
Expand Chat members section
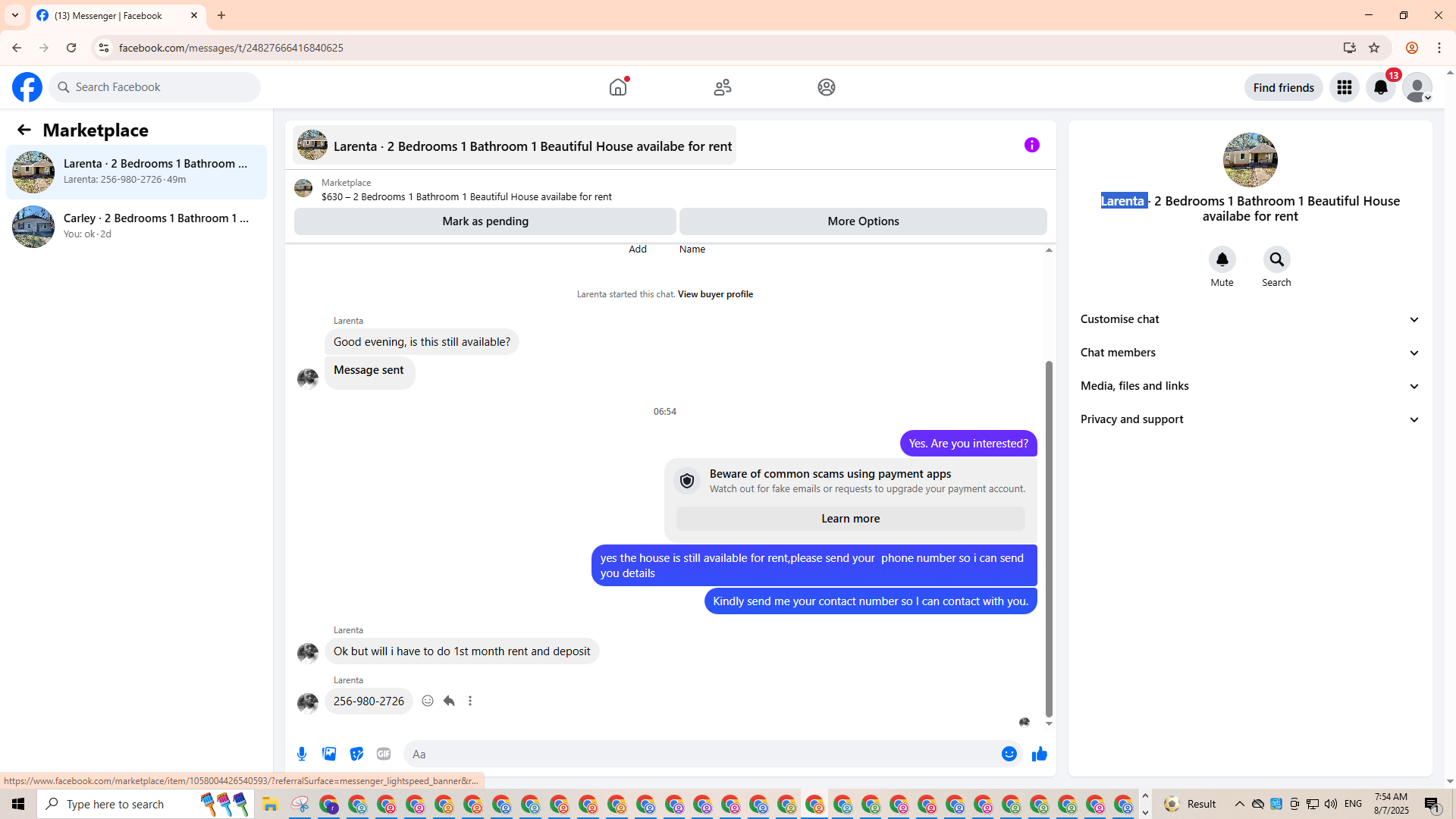(1250, 353)
